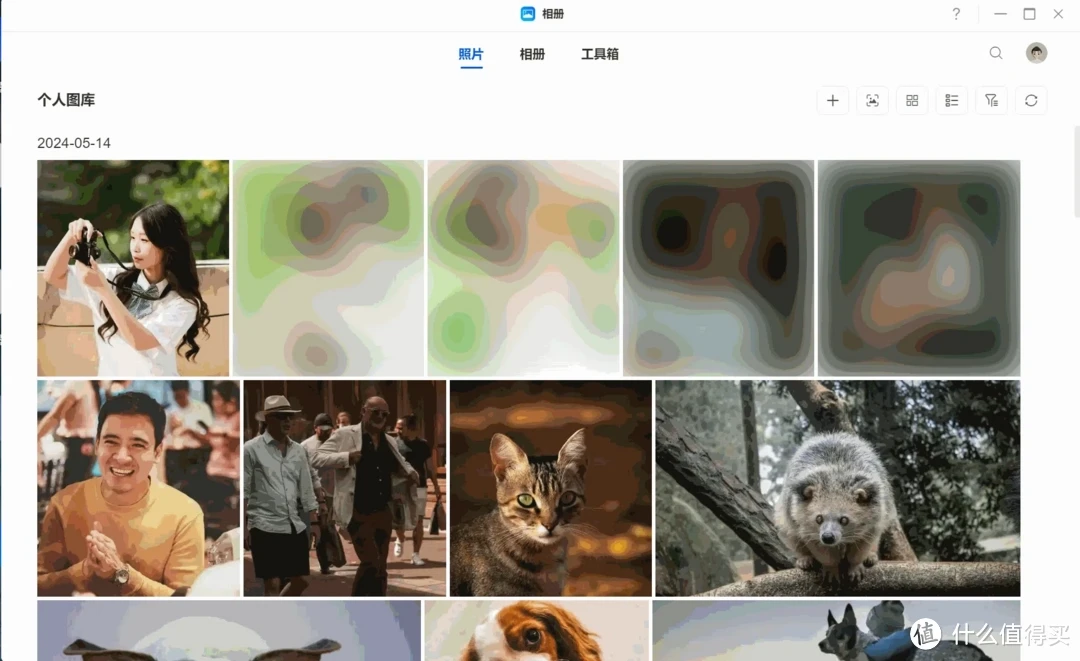Viewport: 1080px width, 661px height.
Task: Switch to the 相册 tab
Action: coord(532,54)
